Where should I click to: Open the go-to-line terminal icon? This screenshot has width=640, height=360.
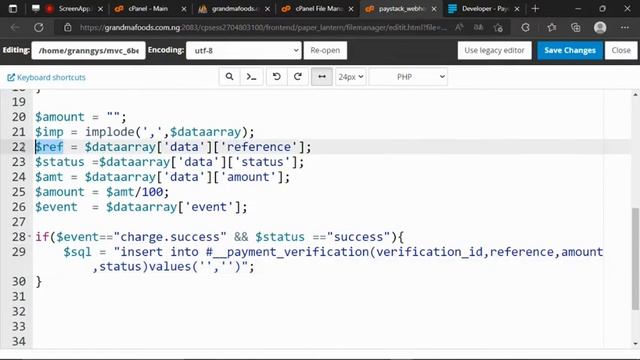(x=251, y=77)
